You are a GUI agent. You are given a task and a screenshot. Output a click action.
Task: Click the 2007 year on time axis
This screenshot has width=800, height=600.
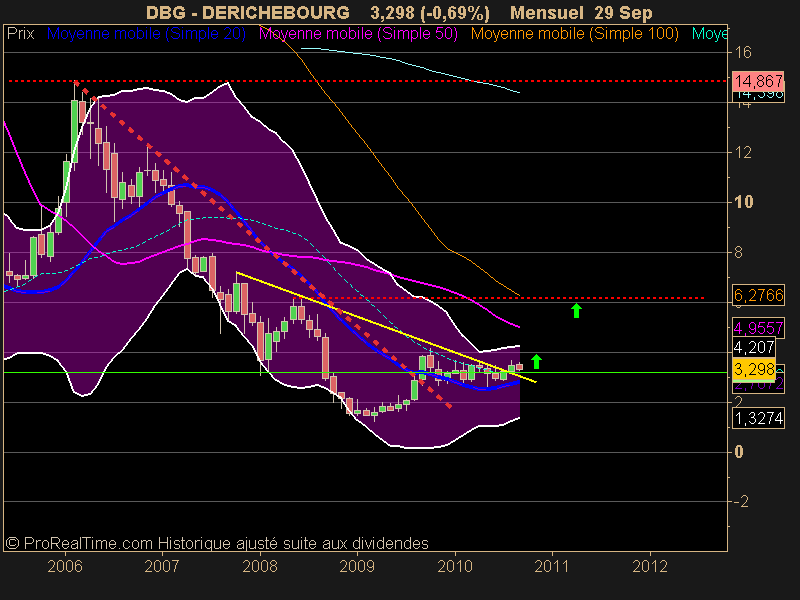point(162,566)
